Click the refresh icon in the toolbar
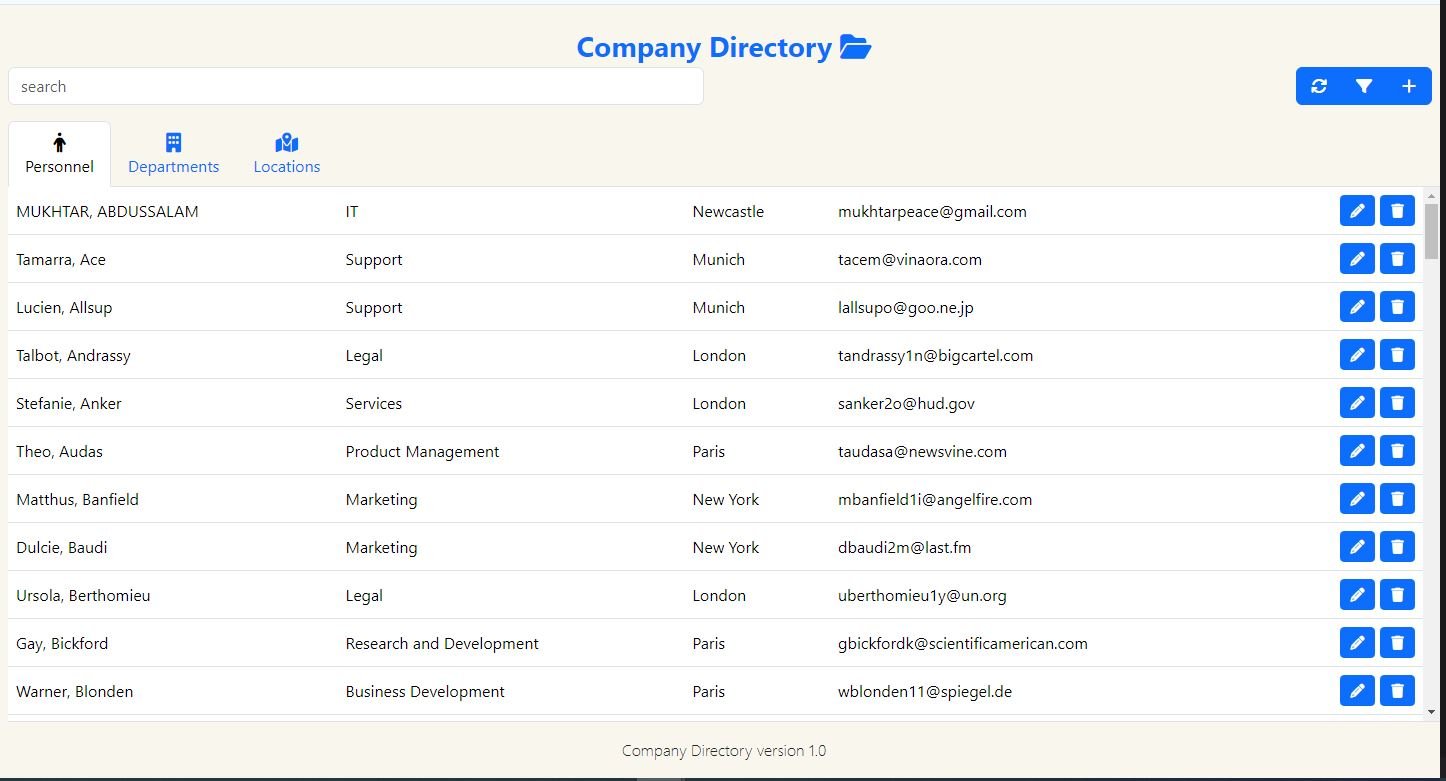This screenshot has width=1446, height=781. [x=1319, y=86]
